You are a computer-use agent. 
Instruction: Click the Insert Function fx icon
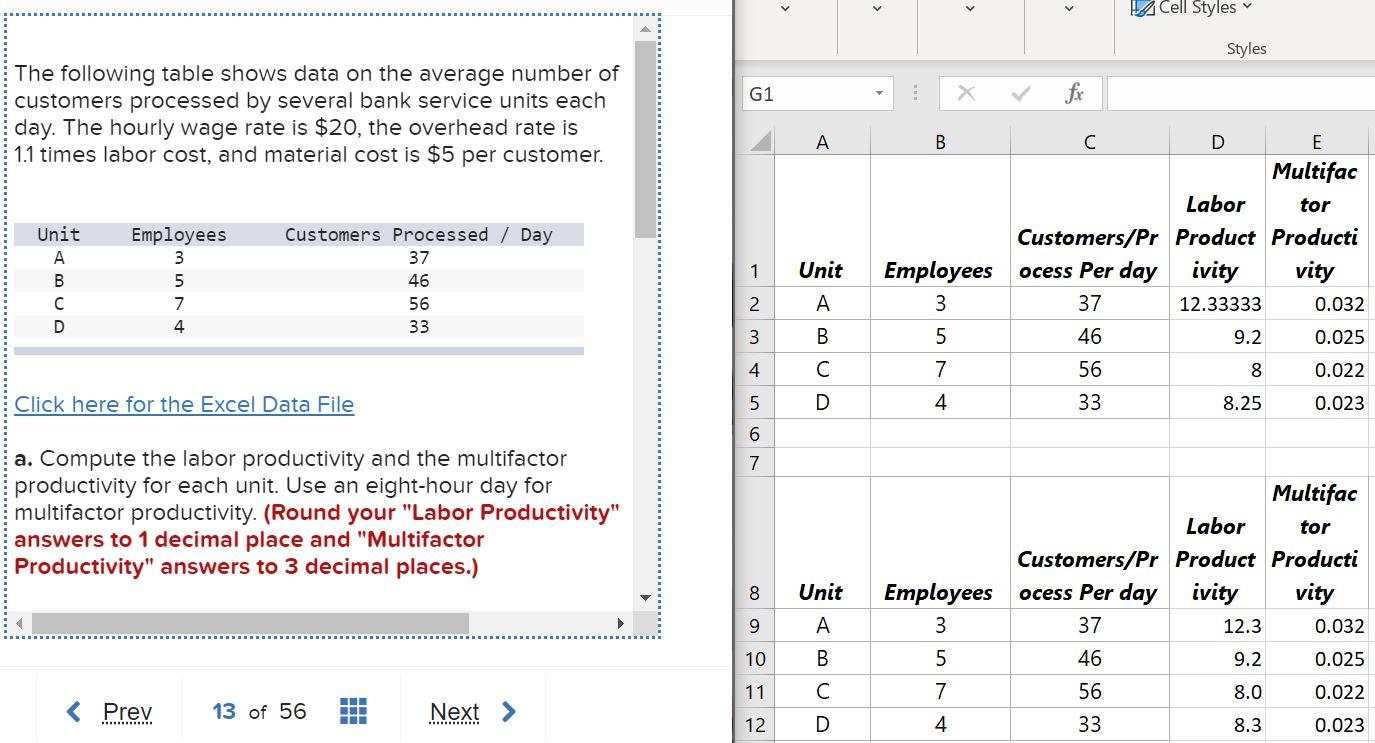pyautogui.click(x=1074, y=93)
